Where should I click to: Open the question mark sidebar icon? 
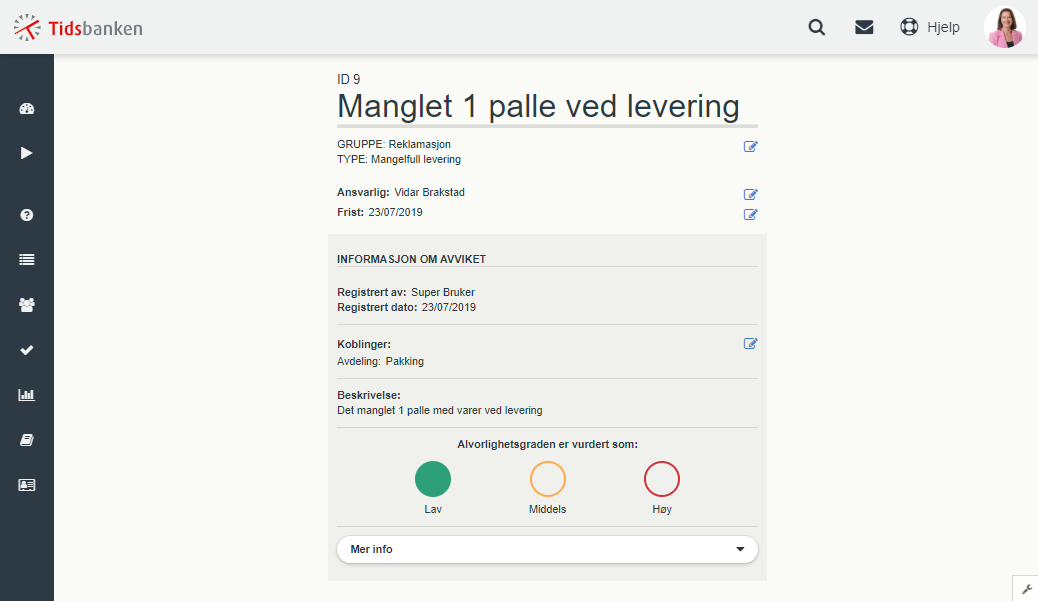[26, 215]
